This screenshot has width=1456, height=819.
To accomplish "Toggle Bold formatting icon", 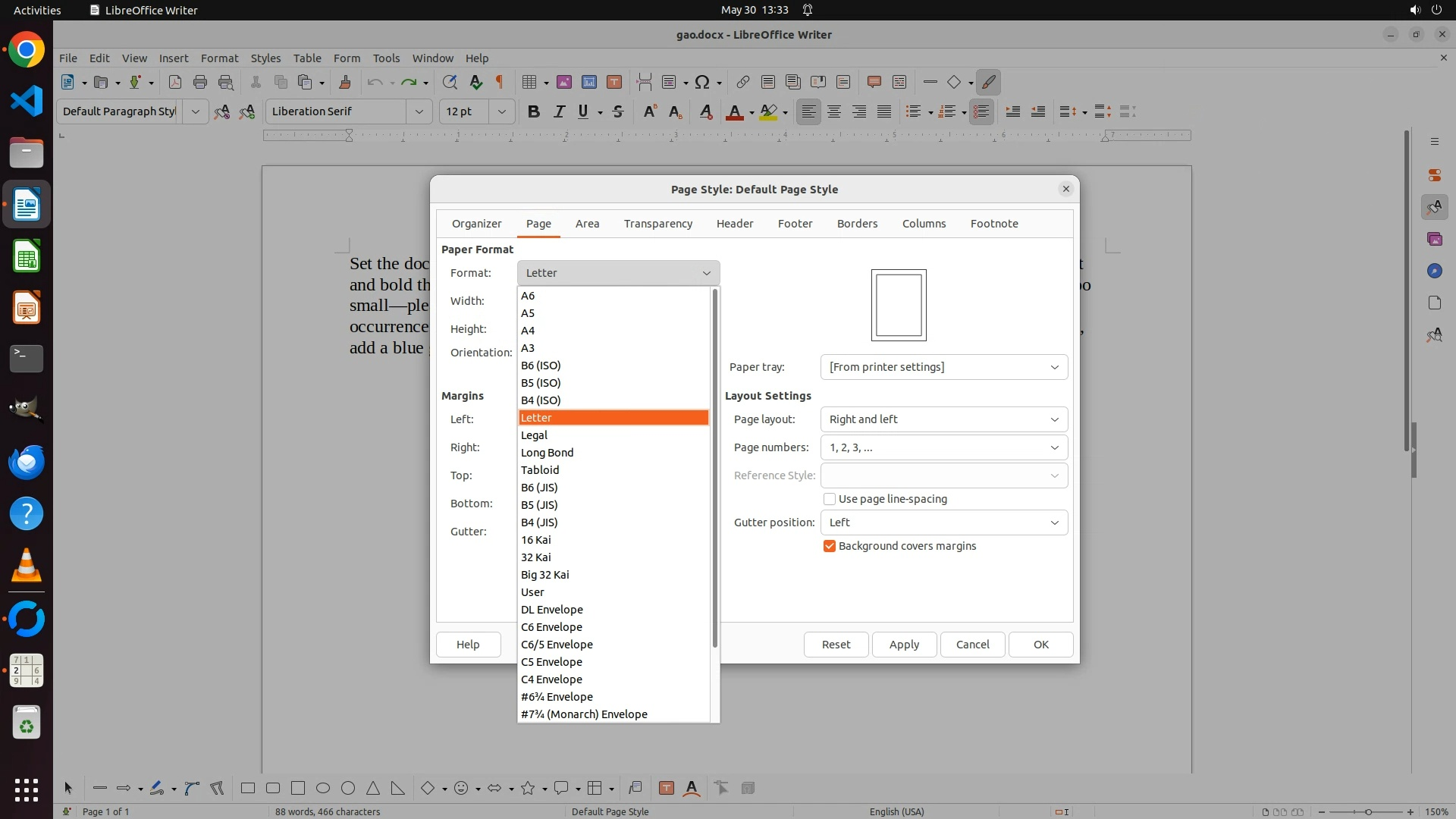I will coord(533,111).
